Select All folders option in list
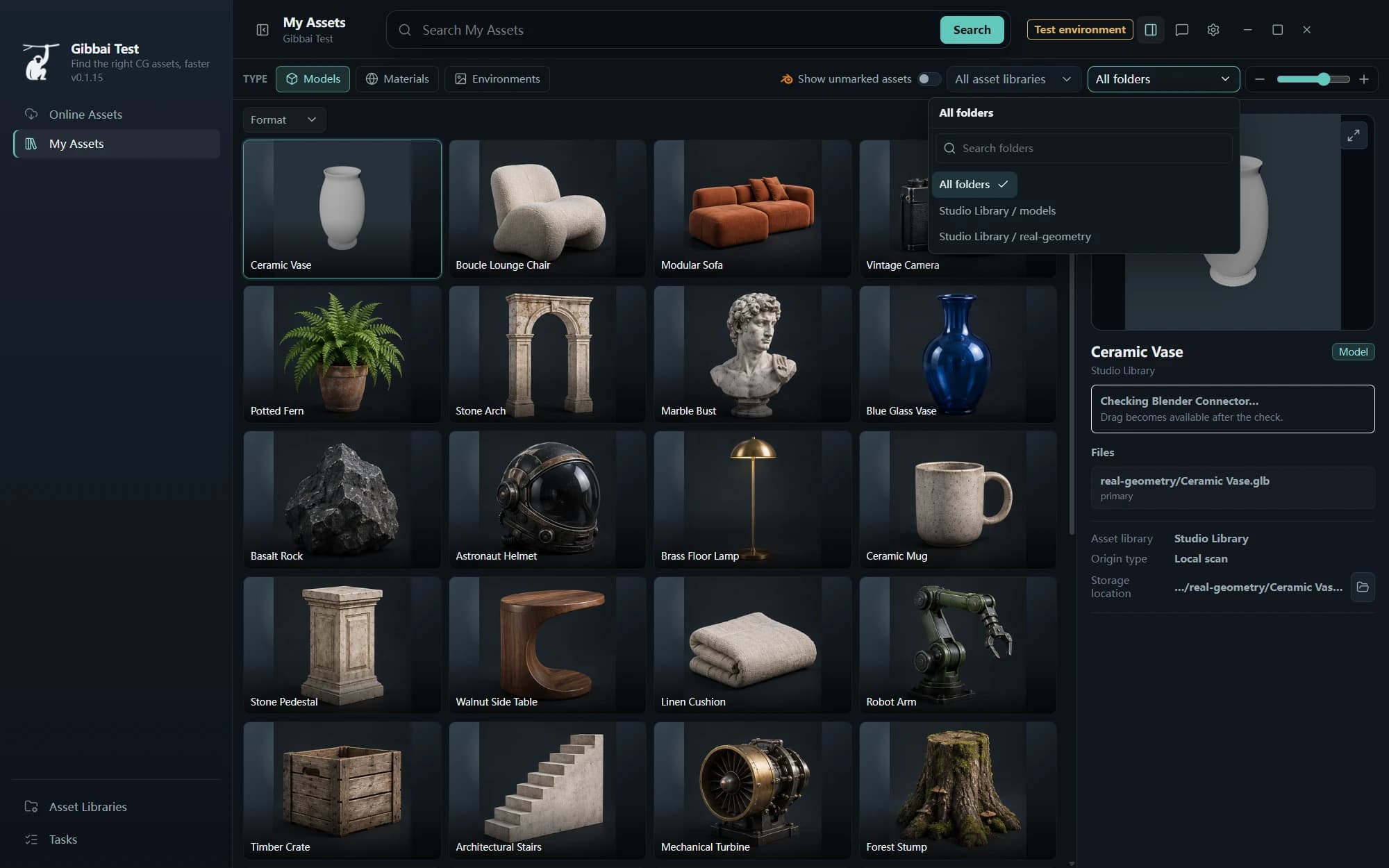Screen dimensions: 1389x868 (x=974, y=184)
